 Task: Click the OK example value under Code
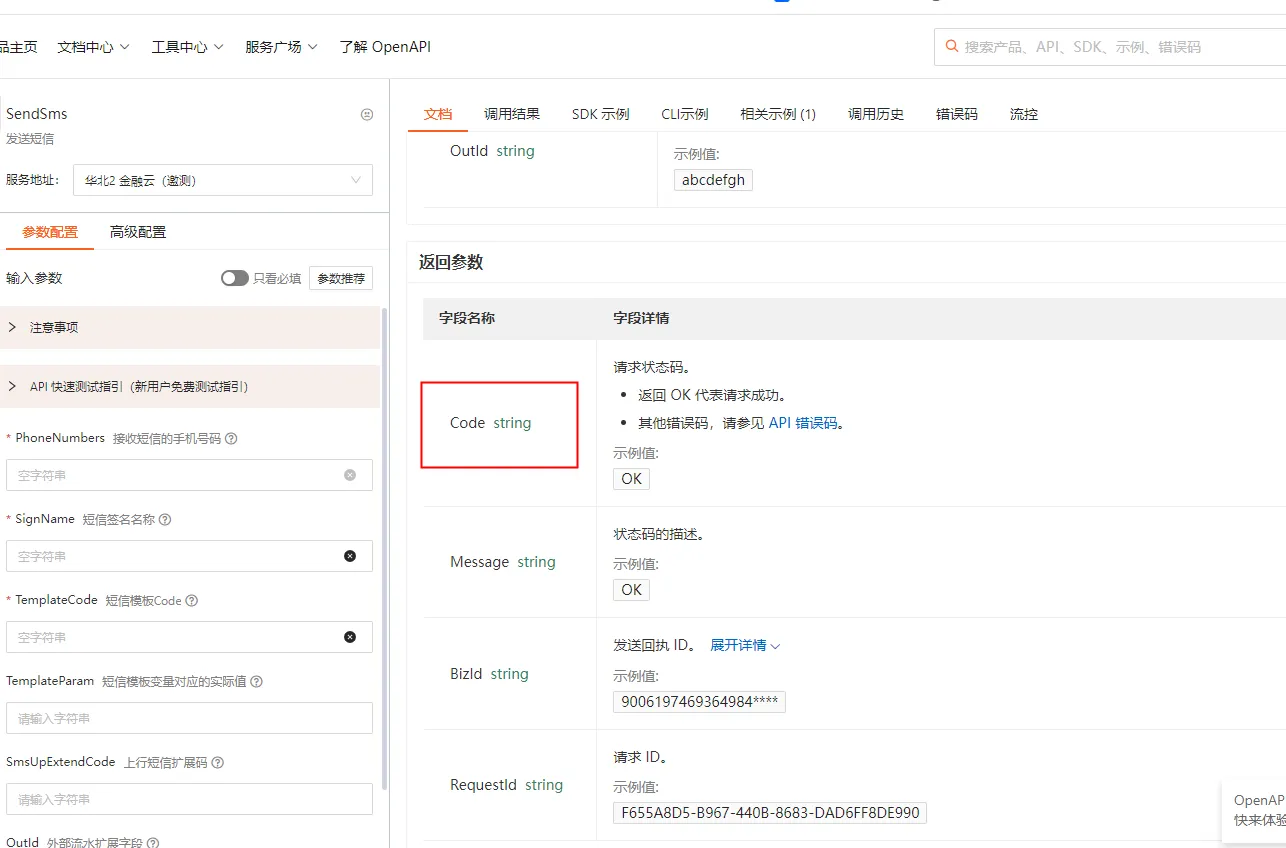coord(631,479)
